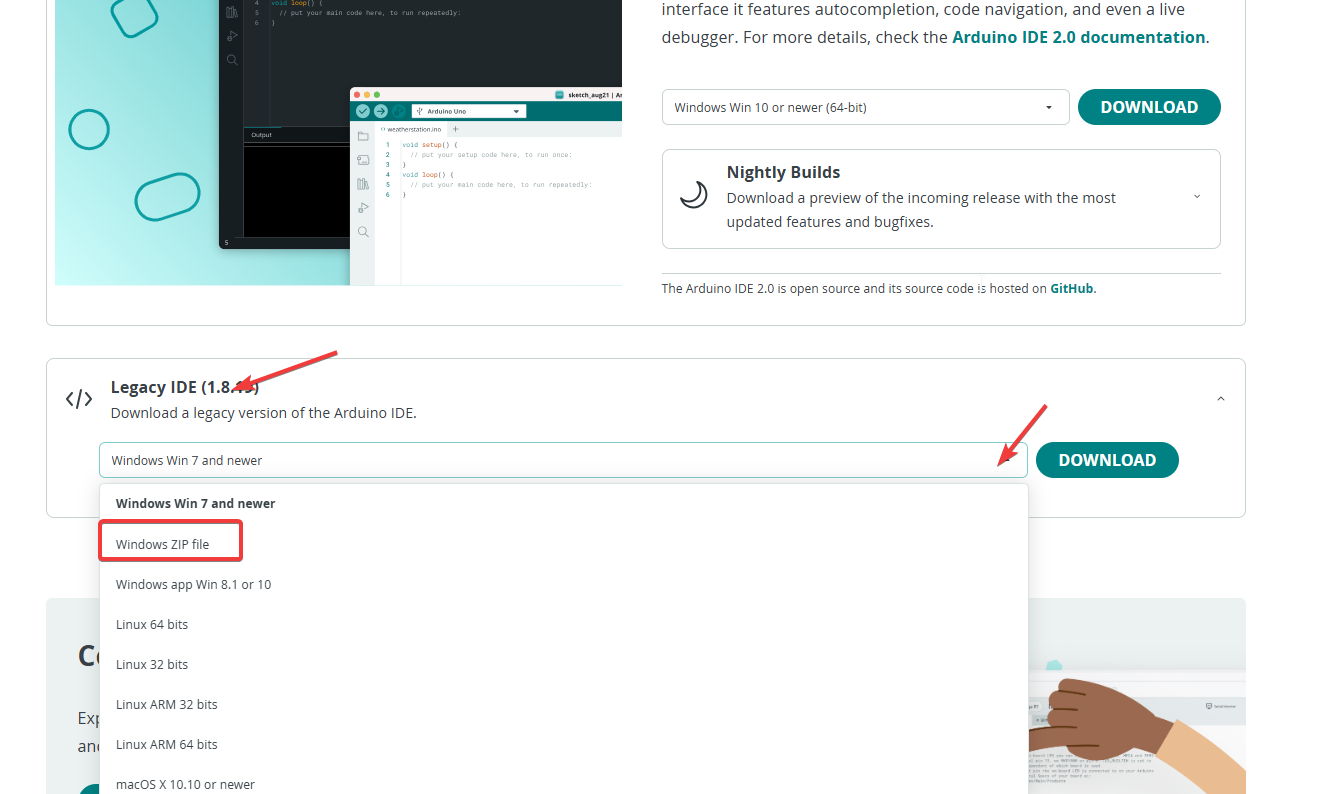Choose the Linux 64 bits option

click(x=152, y=624)
